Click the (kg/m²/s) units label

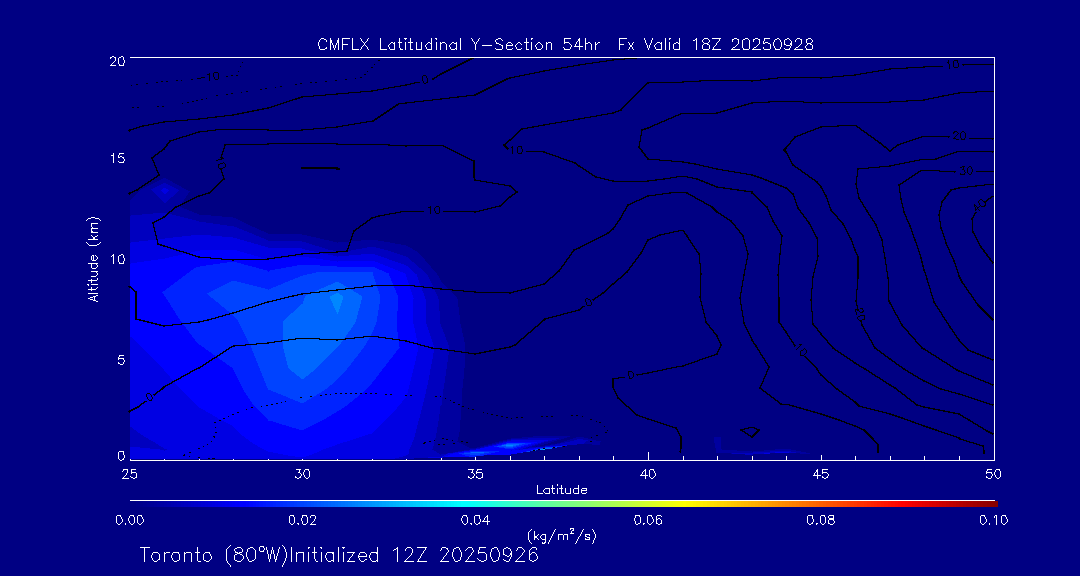click(x=561, y=536)
